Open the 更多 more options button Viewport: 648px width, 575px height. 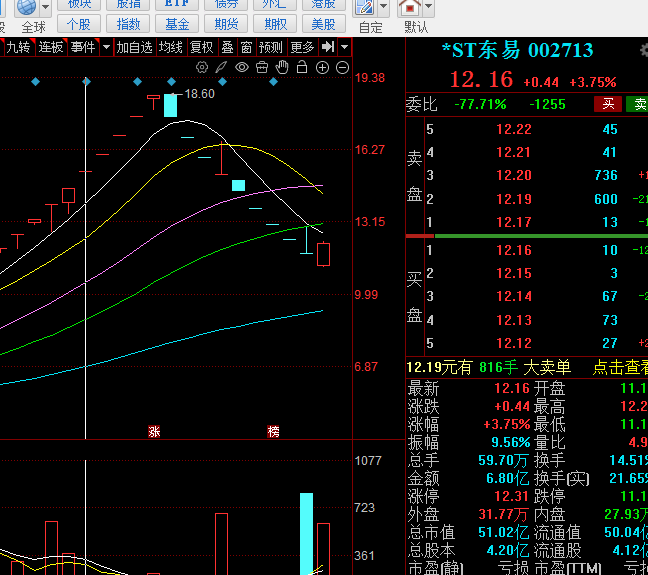click(x=303, y=47)
